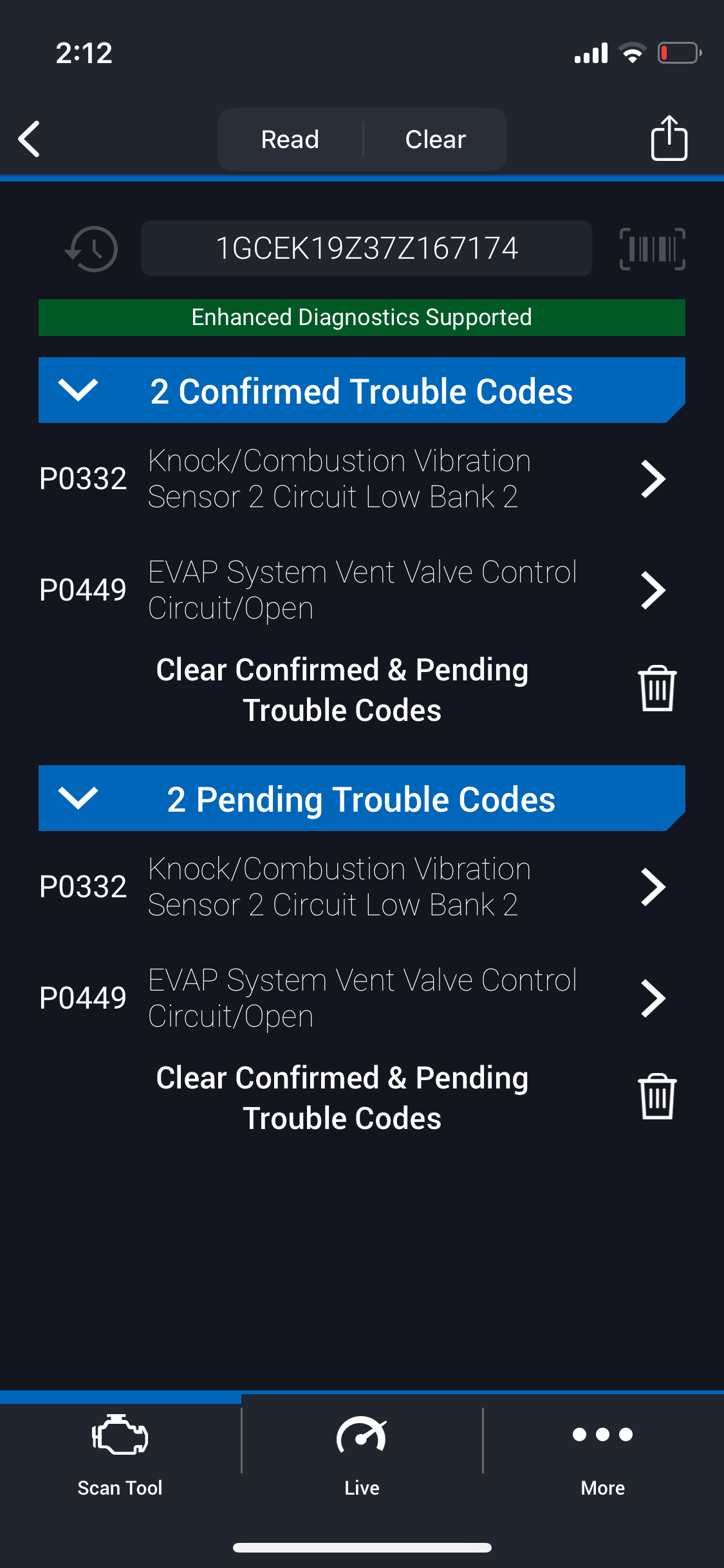Tap first Clear Confirmed & Pending text
Screen dimensions: 724x1568
(342, 689)
